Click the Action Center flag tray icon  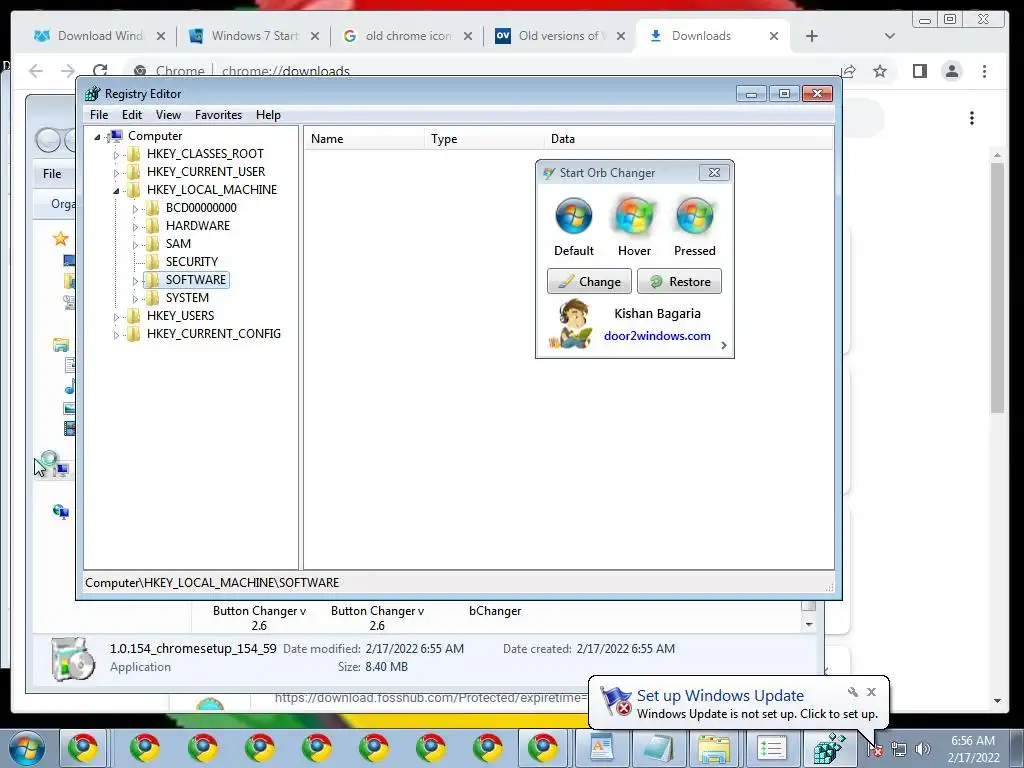coord(874,749)
